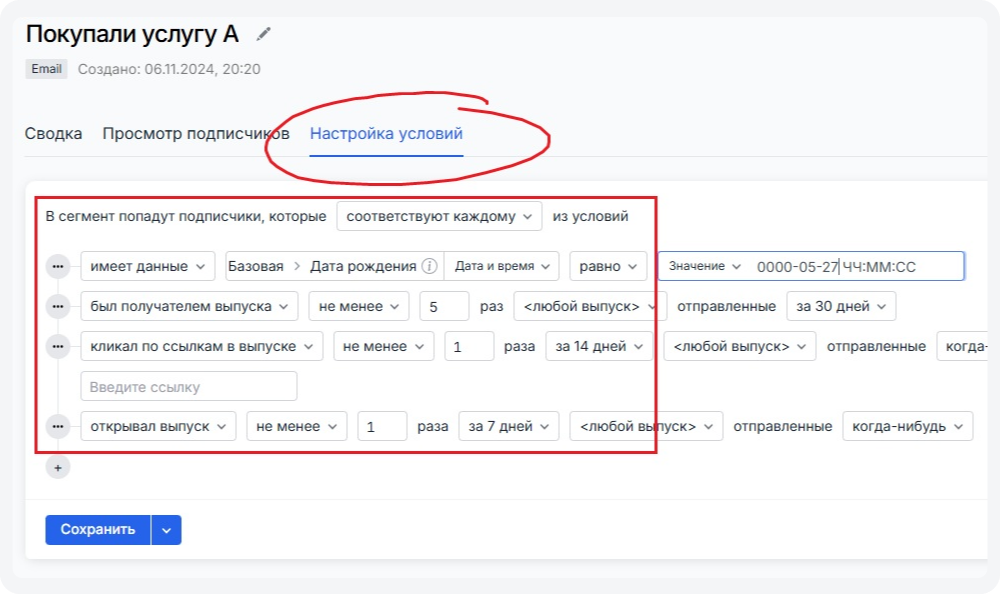Open options menu for recipient condition row
Viewport: 1000px width, 594px height.
pyautogui.click(x=58, y=306)
